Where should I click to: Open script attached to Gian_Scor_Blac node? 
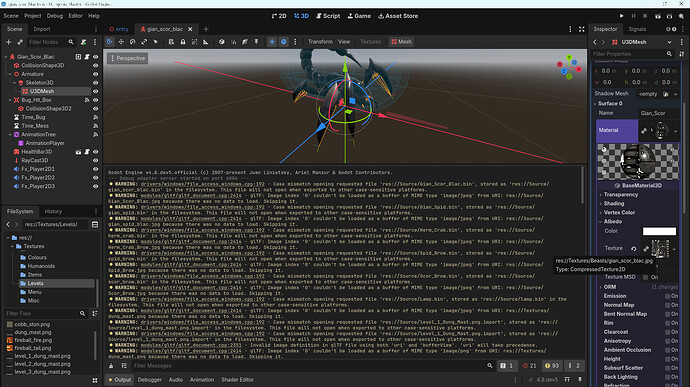[x=87, y=57]
